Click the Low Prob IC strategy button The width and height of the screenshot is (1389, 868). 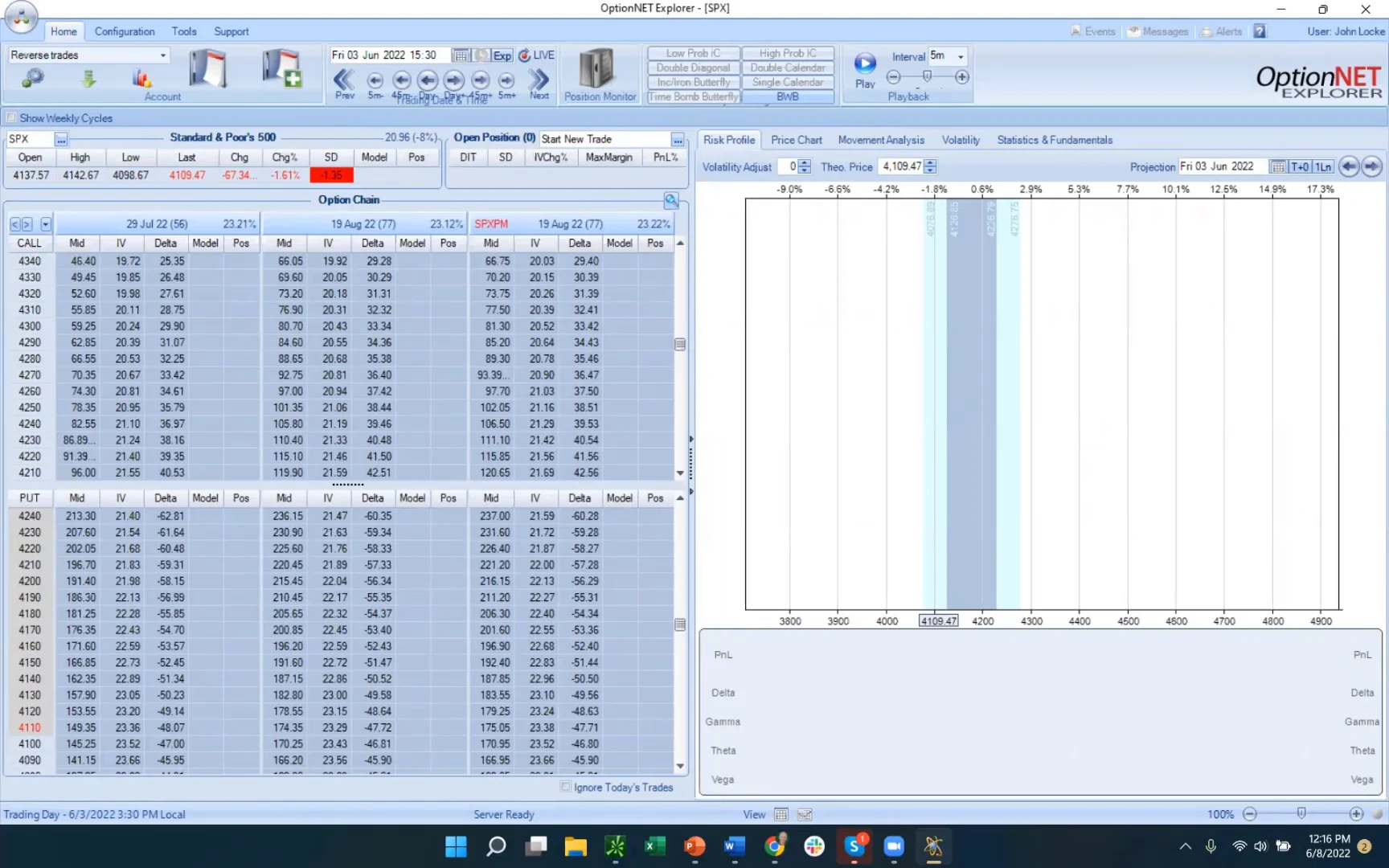pos(694,53)
